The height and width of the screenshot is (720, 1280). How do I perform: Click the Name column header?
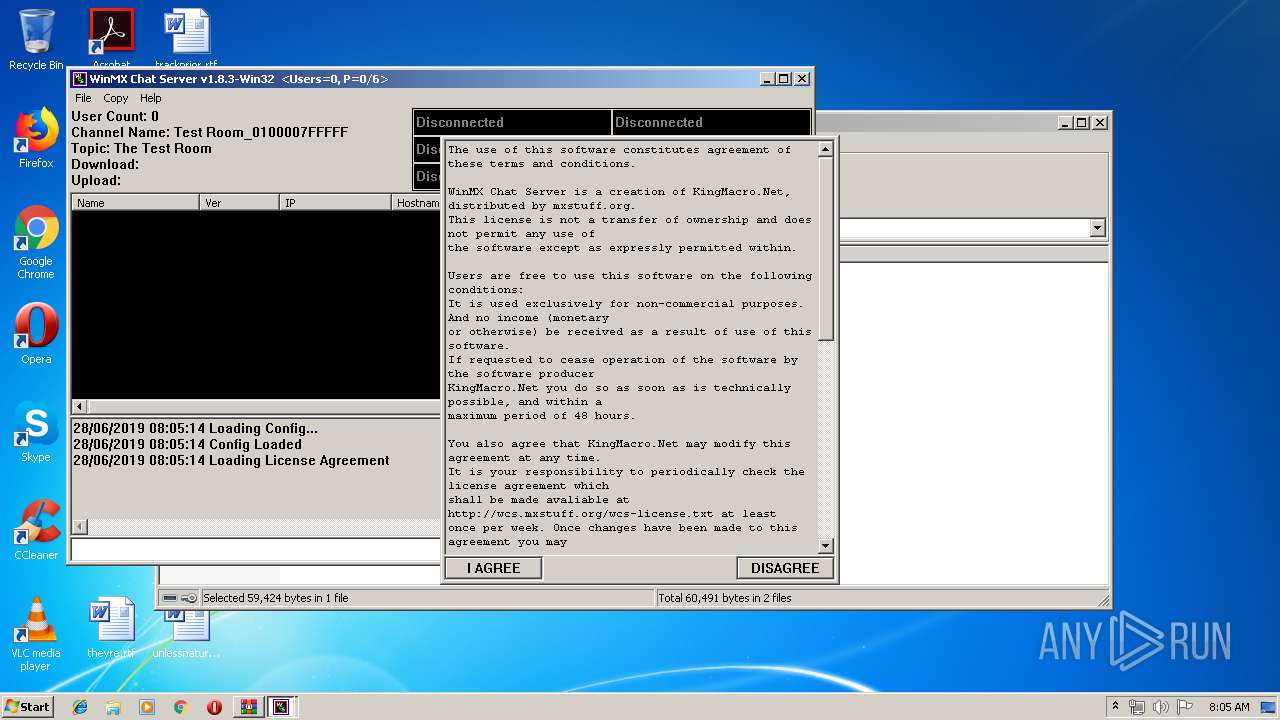pyautogui.click(x=135, y=203)
